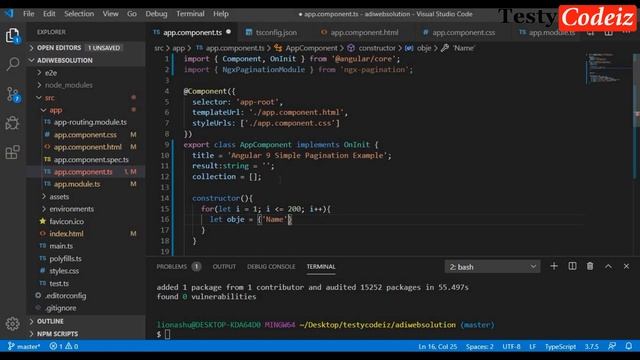Open the Help menu
The image size is (640, 360).
click(220, 13)
